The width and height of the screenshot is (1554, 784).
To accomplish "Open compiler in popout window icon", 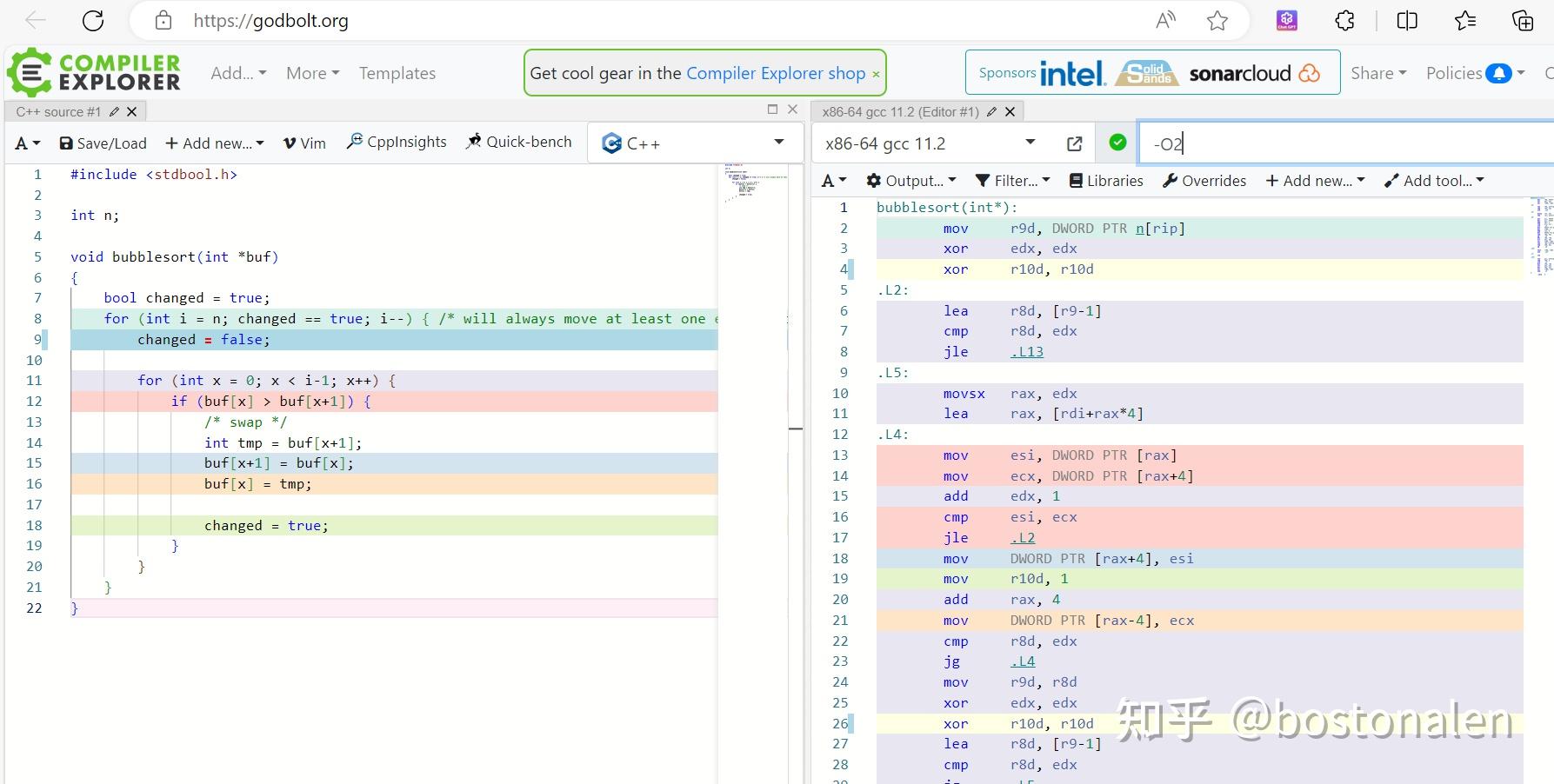I will coord(1075,144).
